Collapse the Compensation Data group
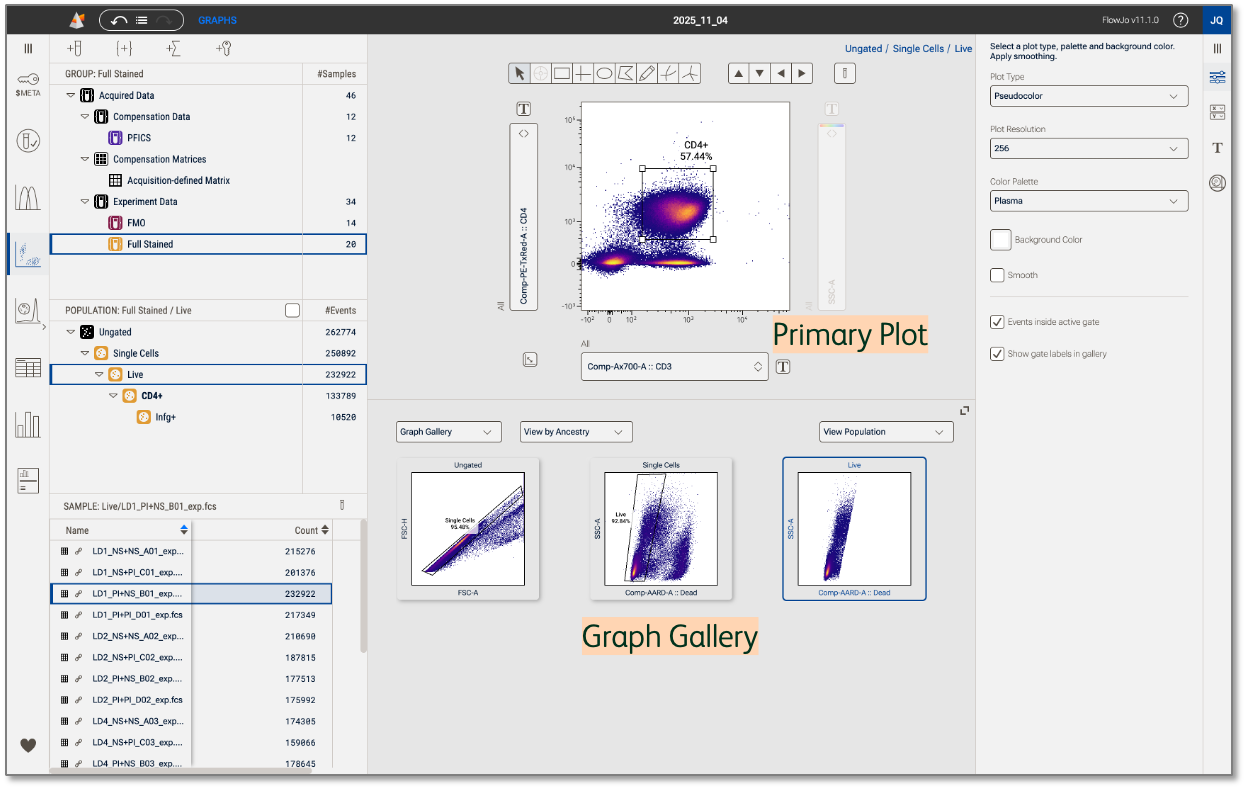1246x790 pixels. coord(85,117)
